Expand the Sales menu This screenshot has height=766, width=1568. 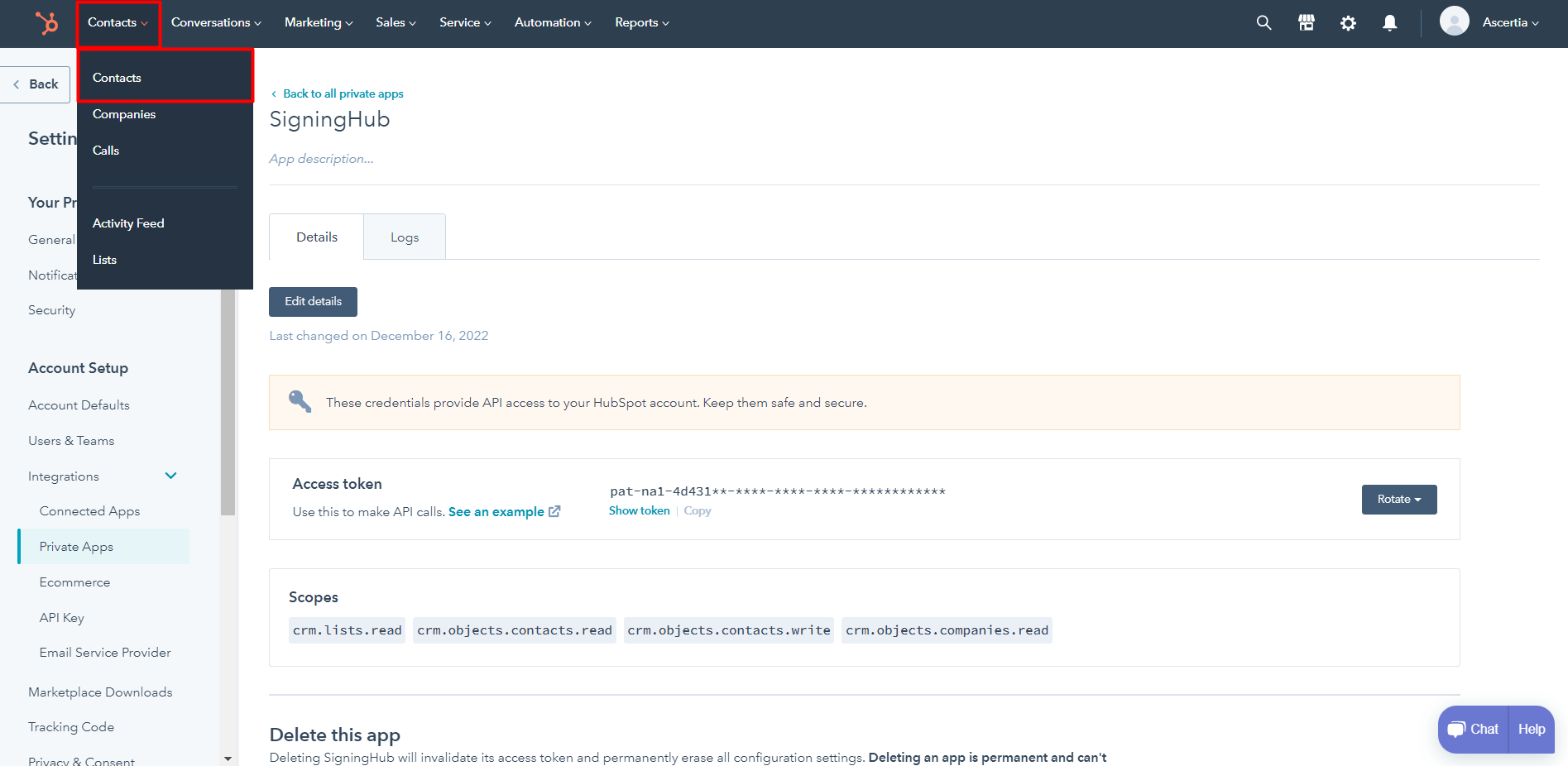[396, 22]
